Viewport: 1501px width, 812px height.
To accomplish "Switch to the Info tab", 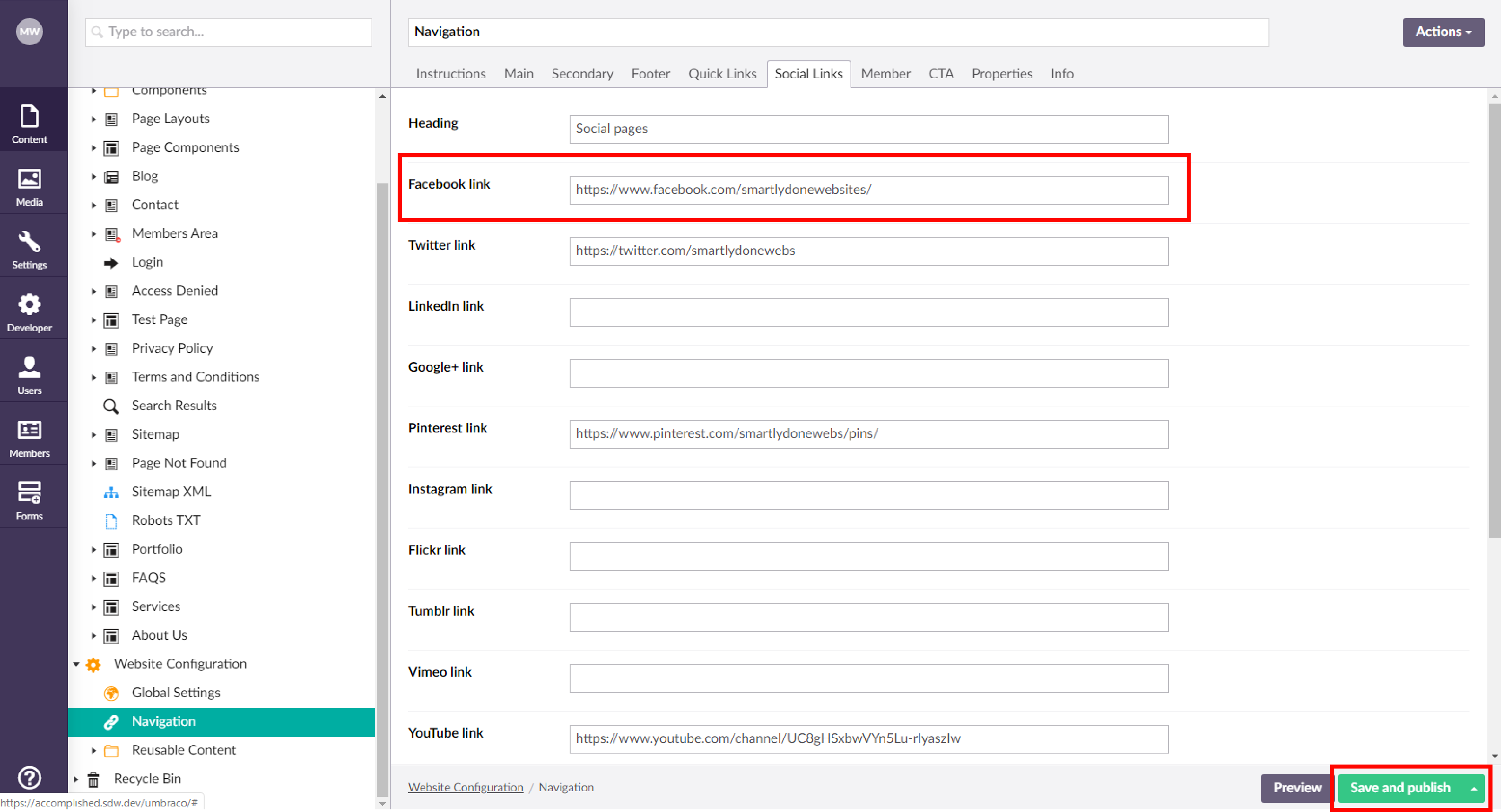I will [x=1062, y=74].
